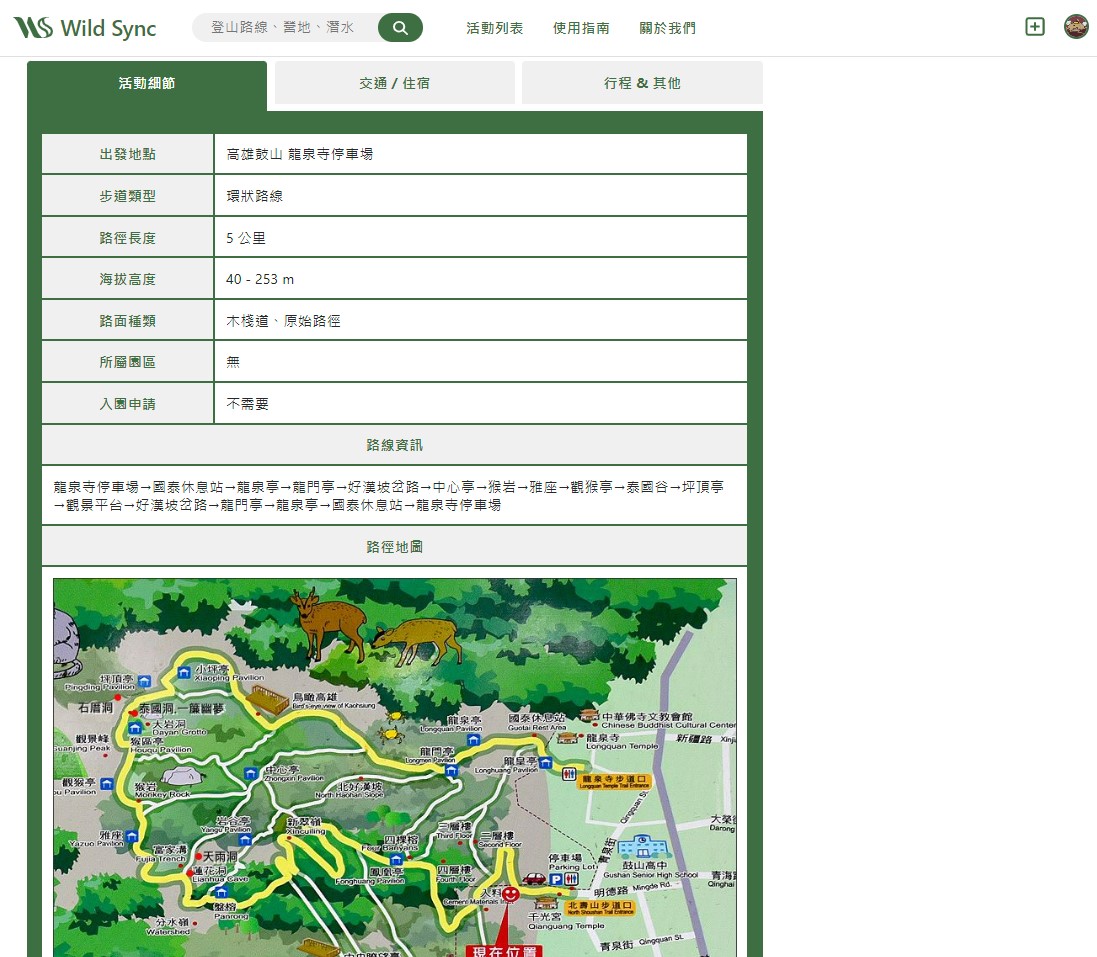The height and width of the screenshot is (957, 1097).
Task: Click the 海拔高度 label cell
Action: point(127,279)
